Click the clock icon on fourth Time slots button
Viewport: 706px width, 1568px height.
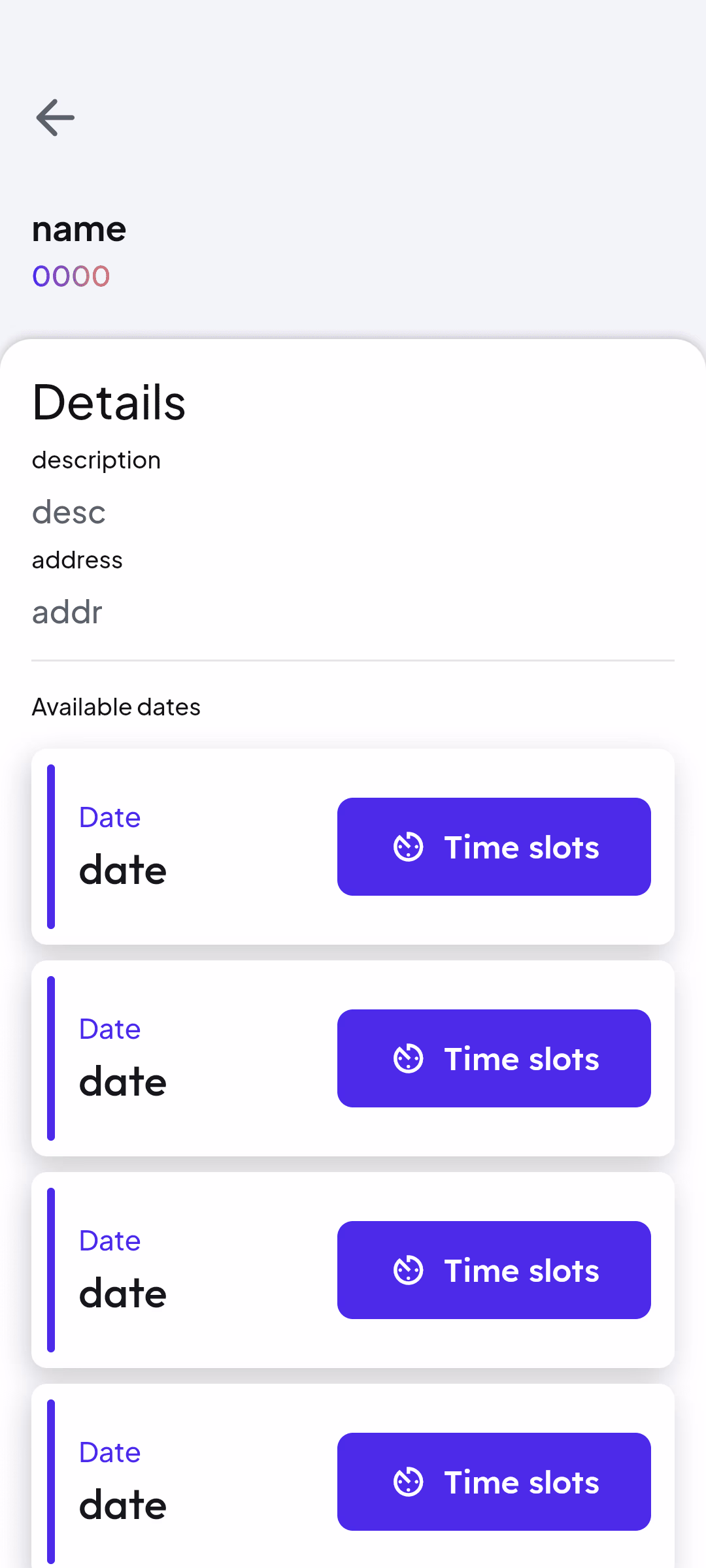[x=409, y=1482]
